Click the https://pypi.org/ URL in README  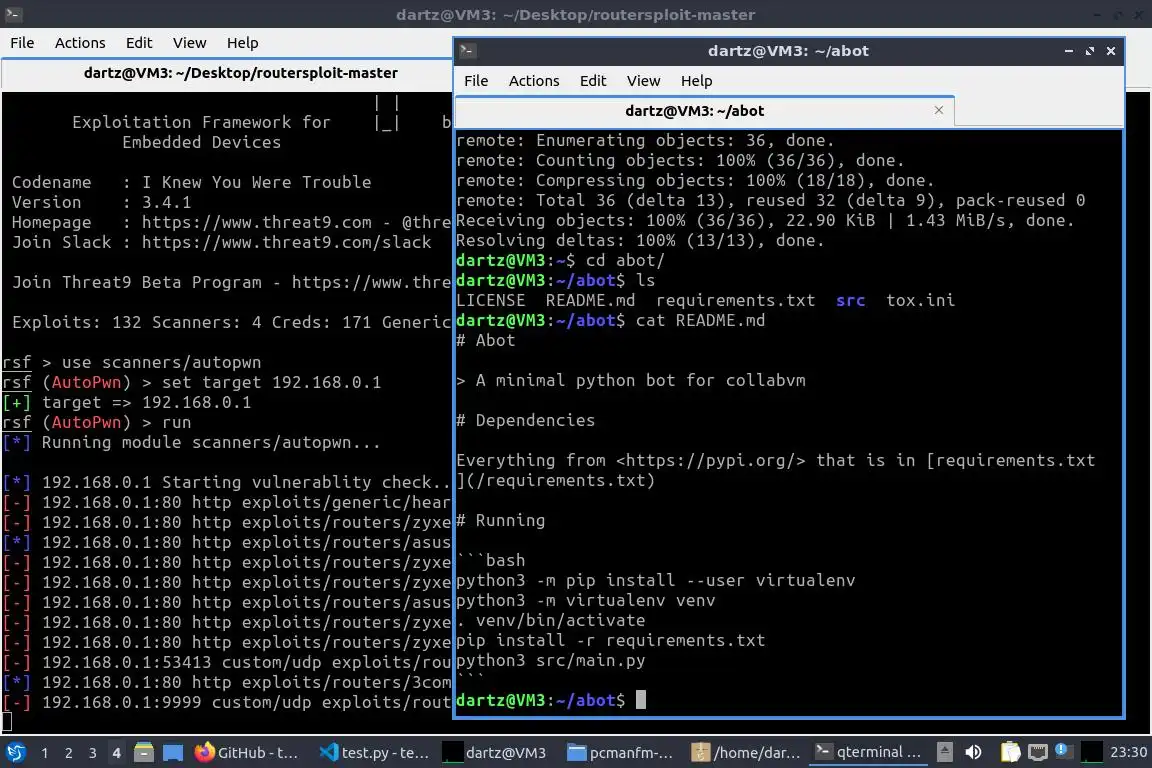pyautogui.click(x=710, y=461)
